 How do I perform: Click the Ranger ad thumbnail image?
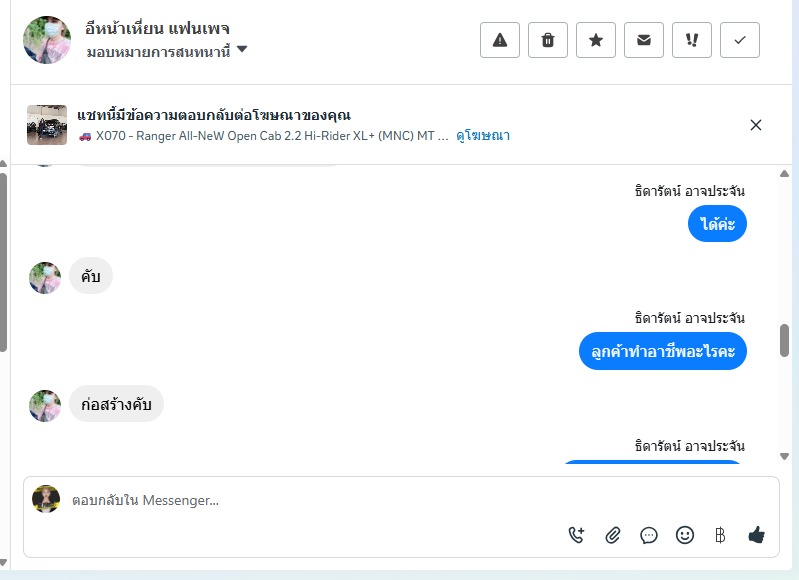[47, 125]
